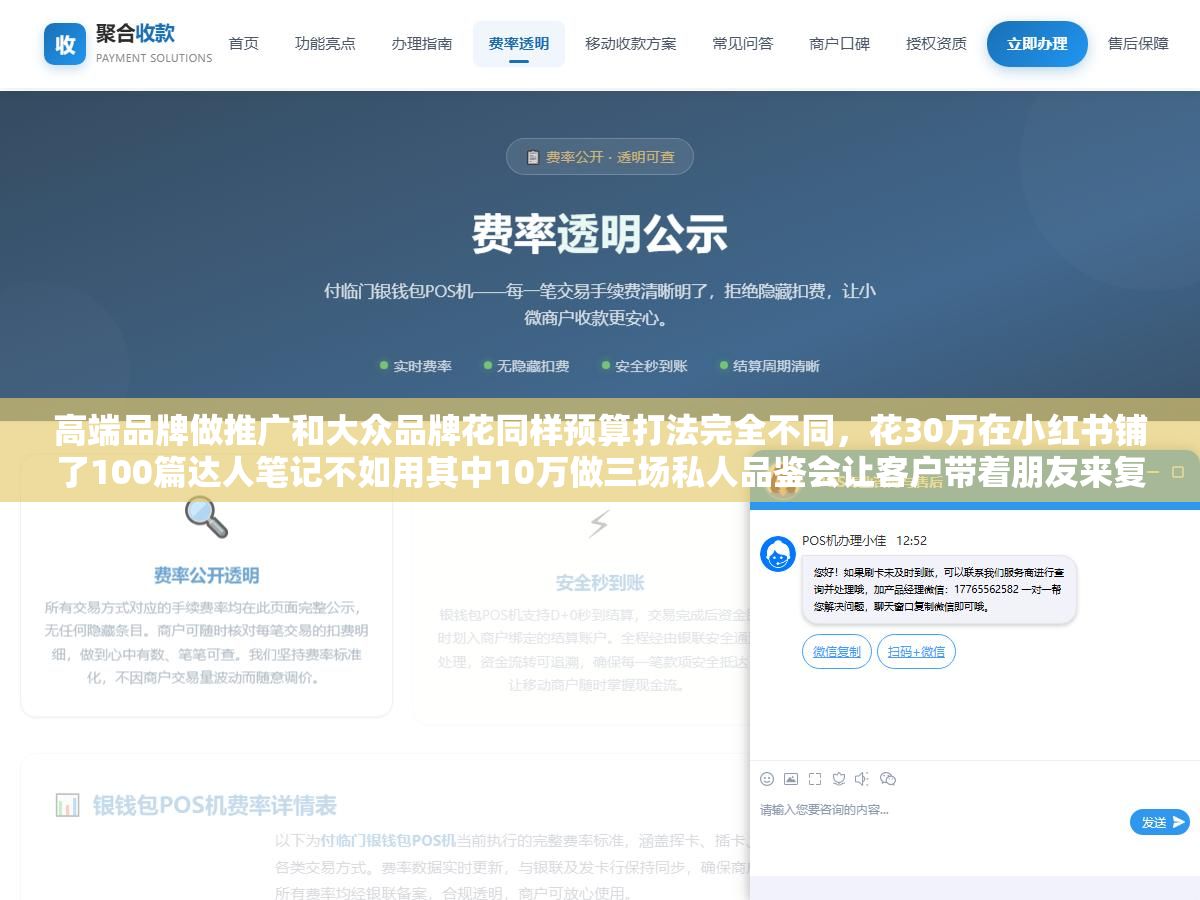Click the 安全秒到账 card title
The image size is (1200, 900).
(600, 583)
